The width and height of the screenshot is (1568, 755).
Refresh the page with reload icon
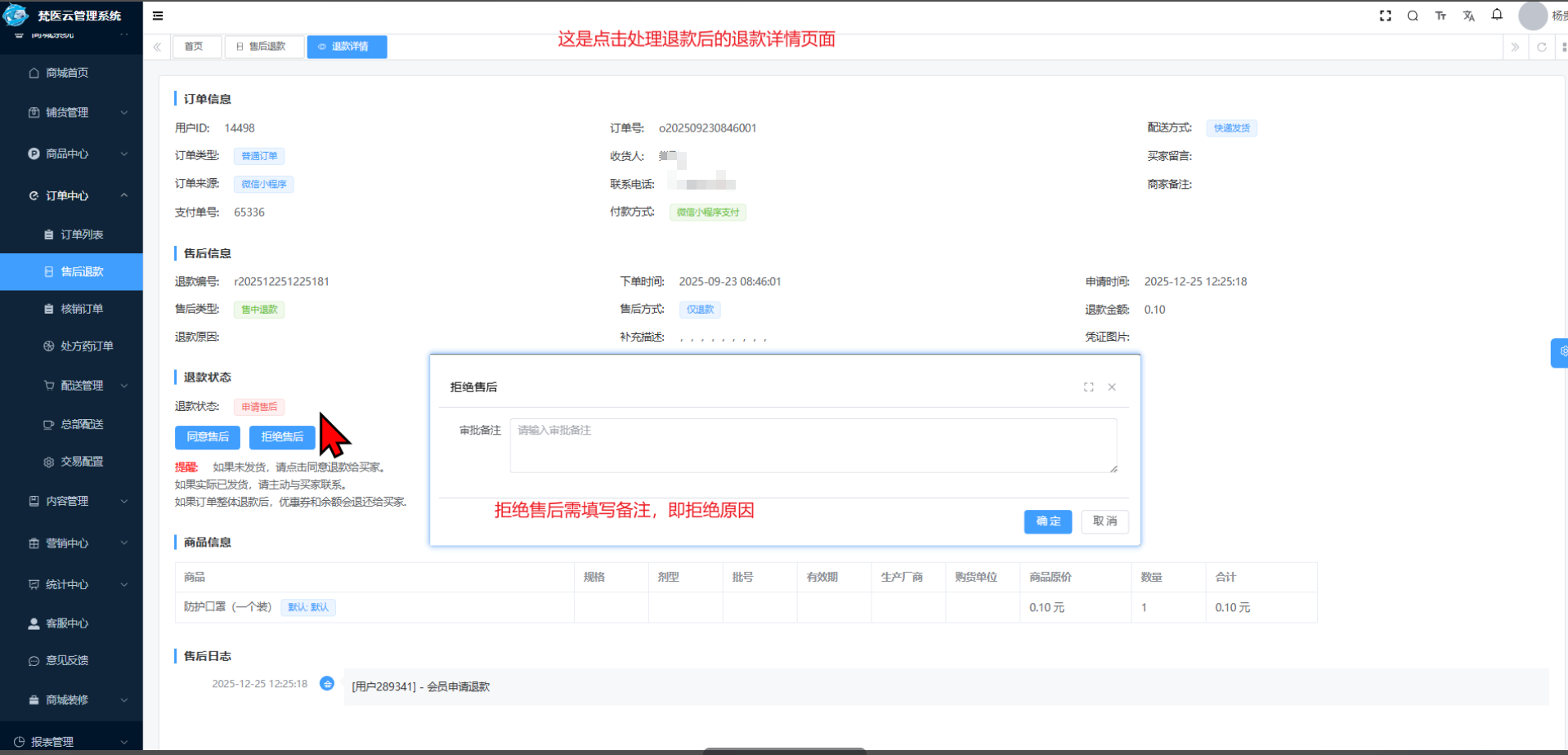point(1541,47)
